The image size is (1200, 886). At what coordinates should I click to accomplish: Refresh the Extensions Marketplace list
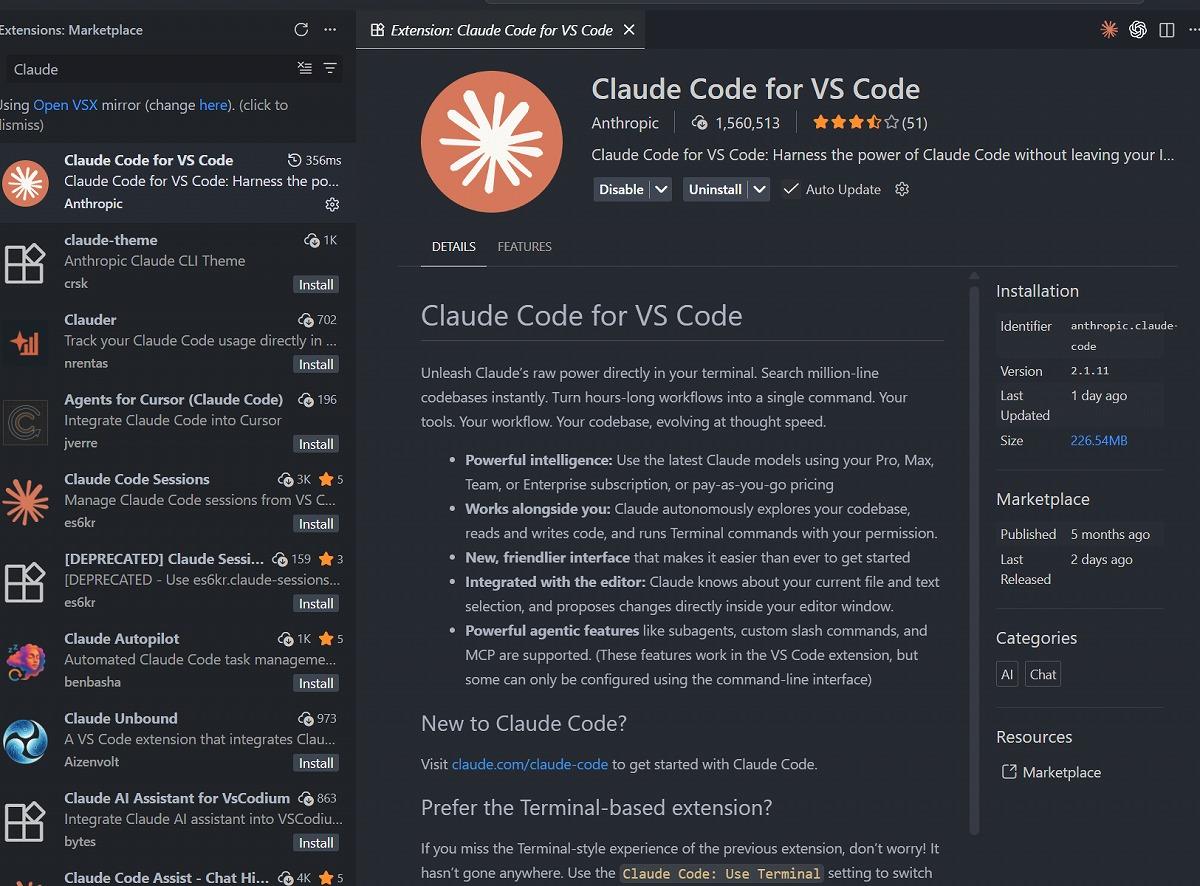click(x=301, y=30)
